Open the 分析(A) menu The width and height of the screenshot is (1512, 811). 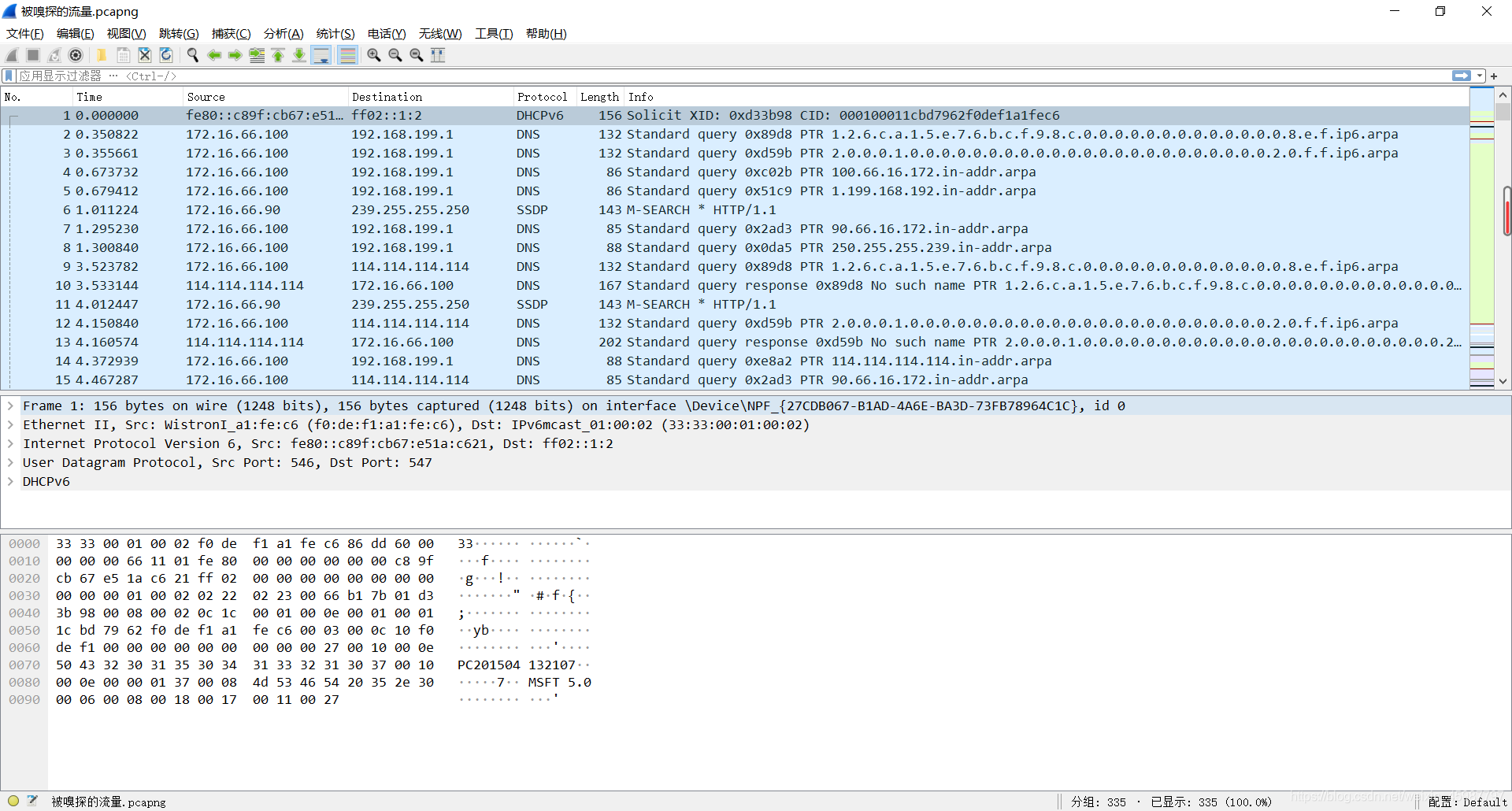(x=283, y=34)
